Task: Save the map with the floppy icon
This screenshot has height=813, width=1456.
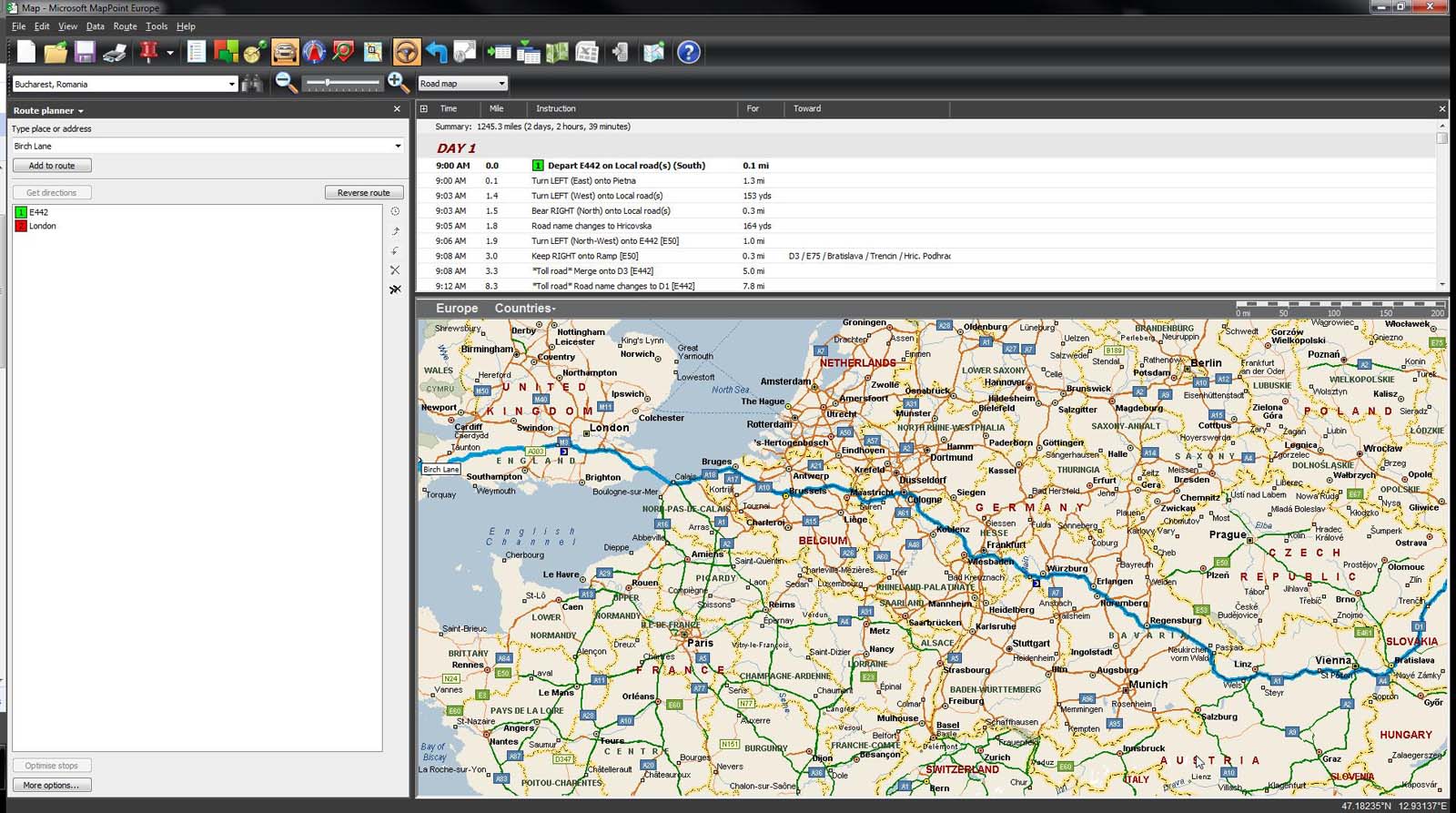Action: [85, 52]
